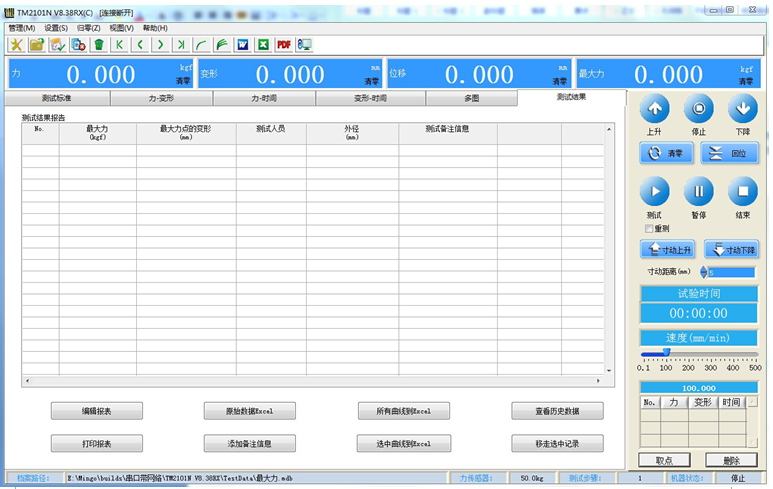Click the 寸动上升 jog up button
Viewport: 773px width, 489px height.
point(668,249)
